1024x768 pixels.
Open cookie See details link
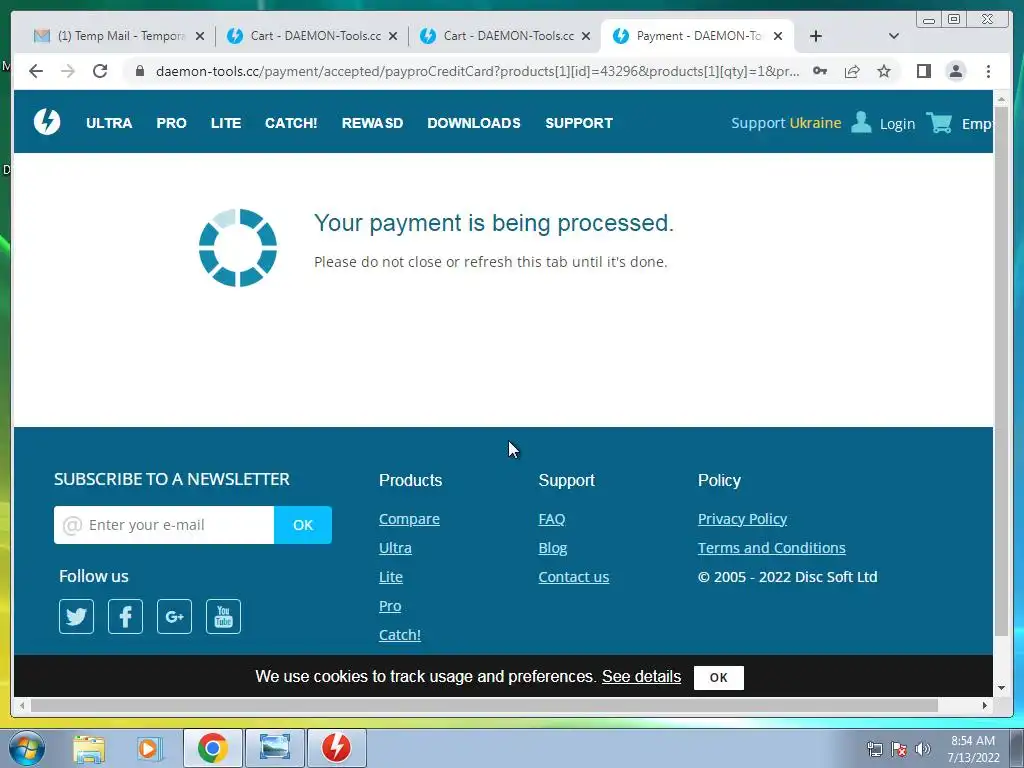click(641, 676)
